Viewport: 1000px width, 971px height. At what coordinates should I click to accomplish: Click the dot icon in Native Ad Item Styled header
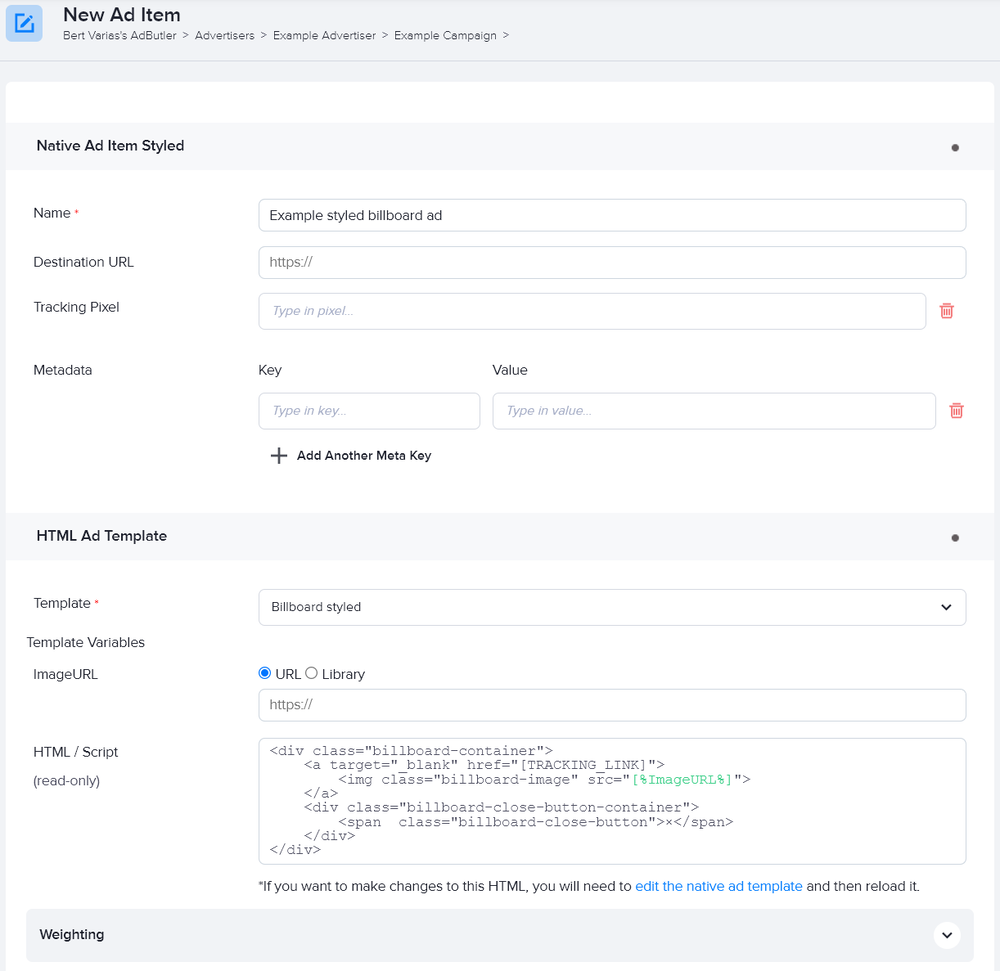tap(955, 148)
